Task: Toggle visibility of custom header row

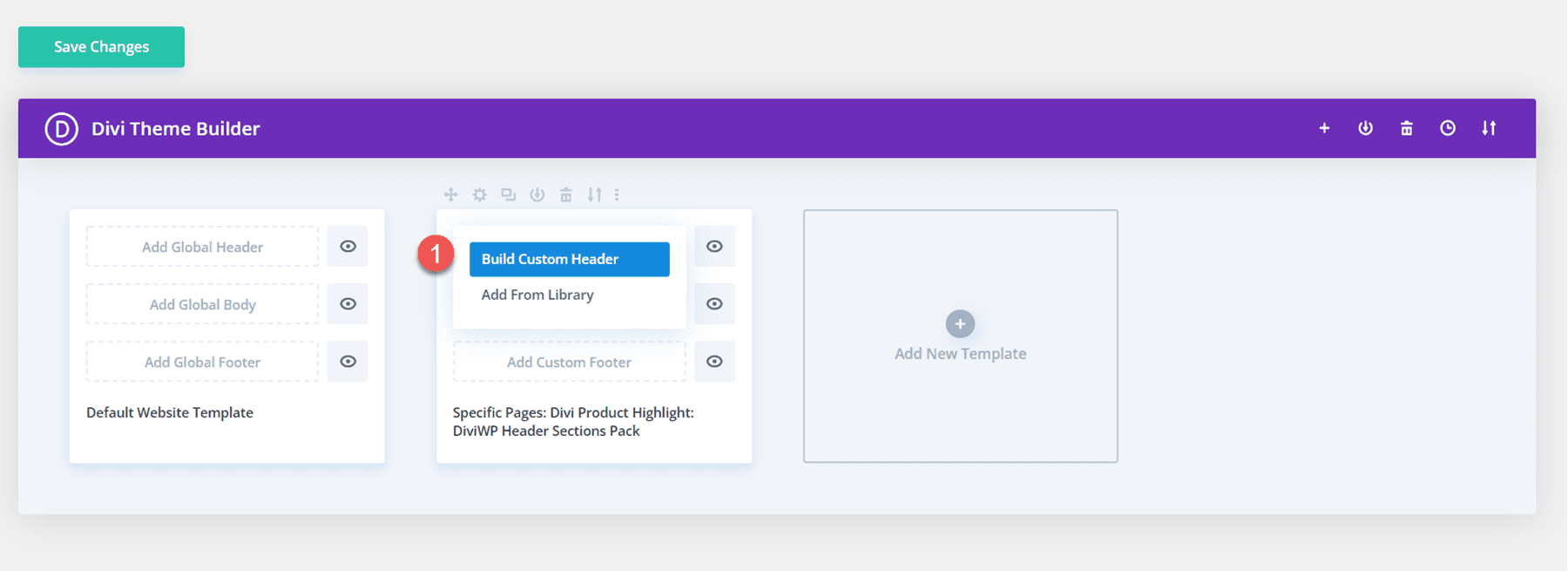Action: (x=714, y=247)
